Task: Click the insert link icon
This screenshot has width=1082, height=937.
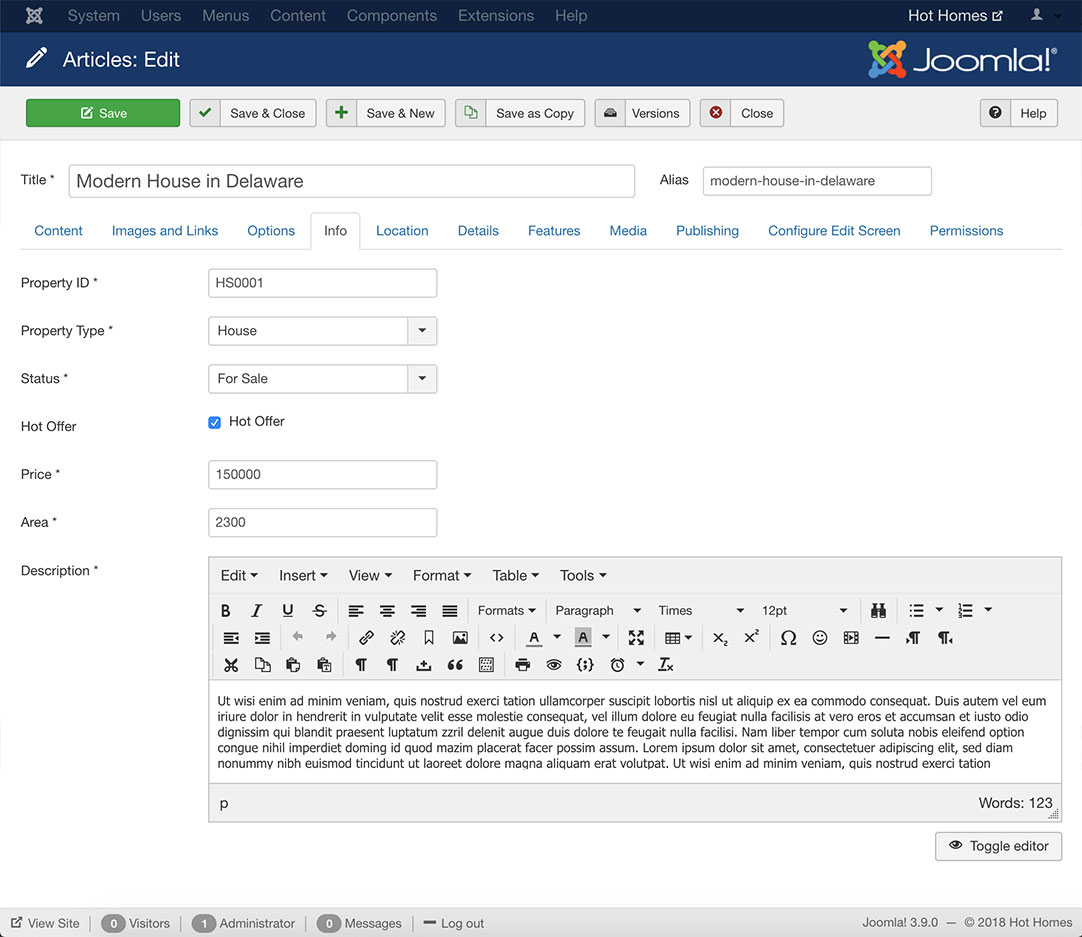Action: (x=366, y=638)
